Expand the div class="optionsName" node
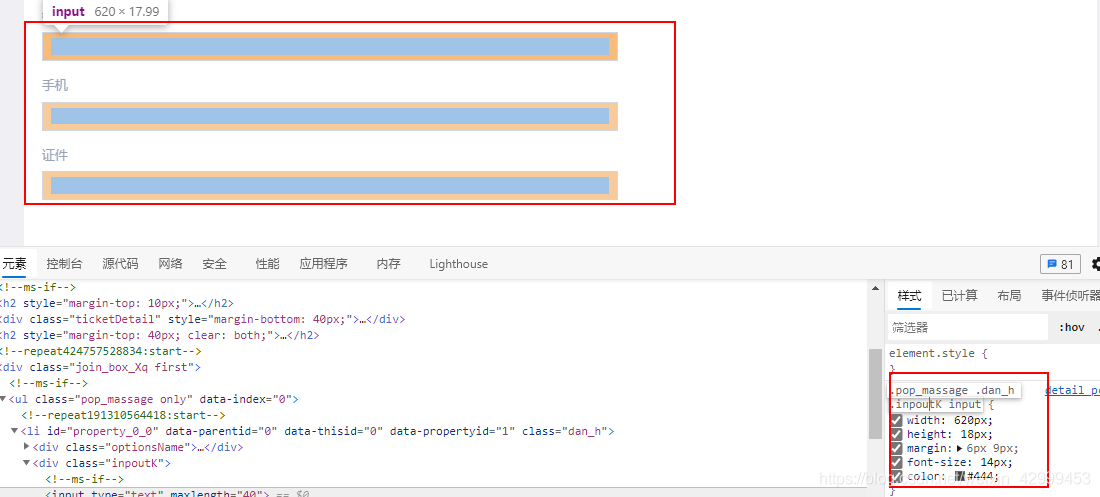Screen dimensions: 1100x497 pyautogui.click(x=27, y=446)
